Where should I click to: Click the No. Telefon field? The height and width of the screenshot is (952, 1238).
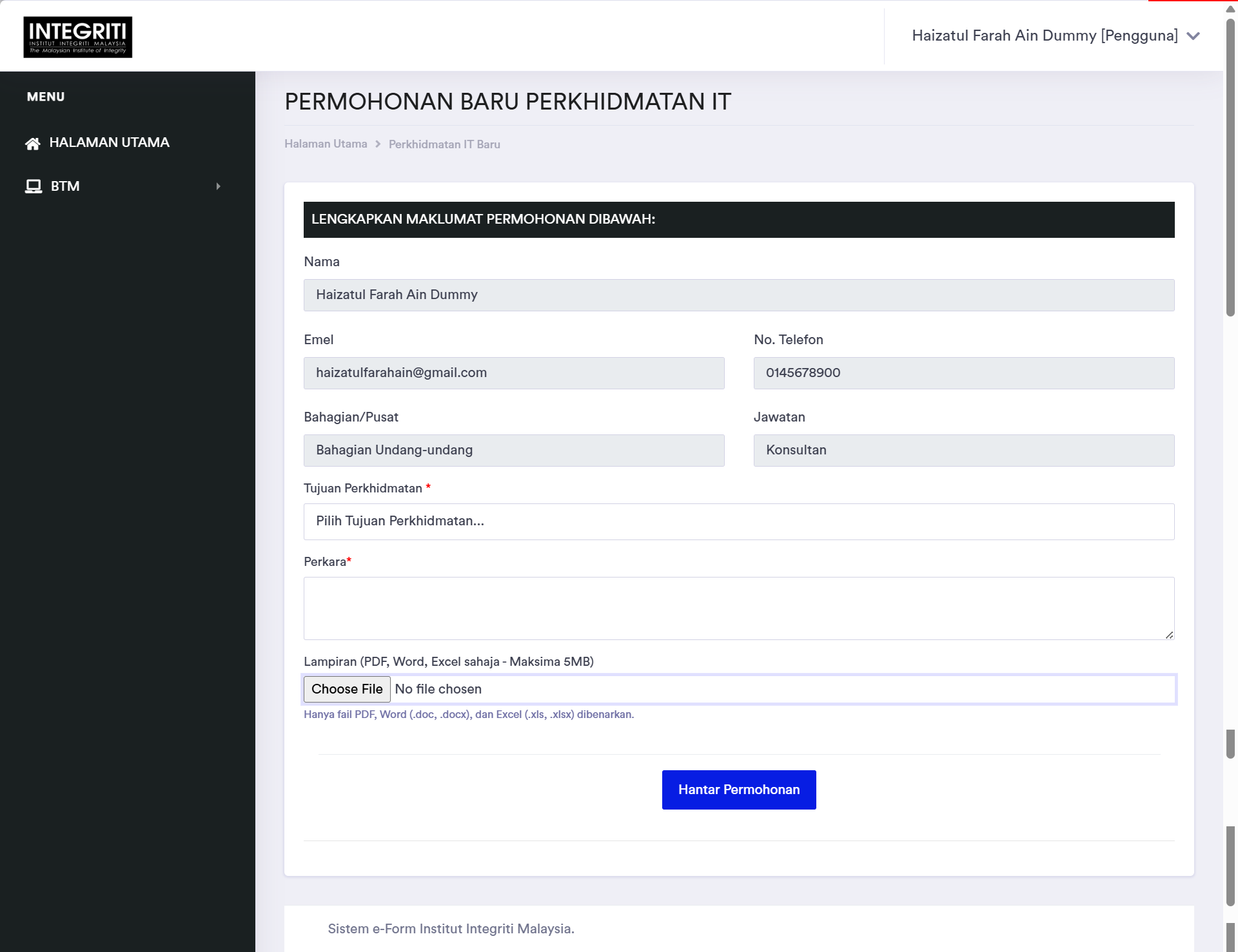point(963,373)
